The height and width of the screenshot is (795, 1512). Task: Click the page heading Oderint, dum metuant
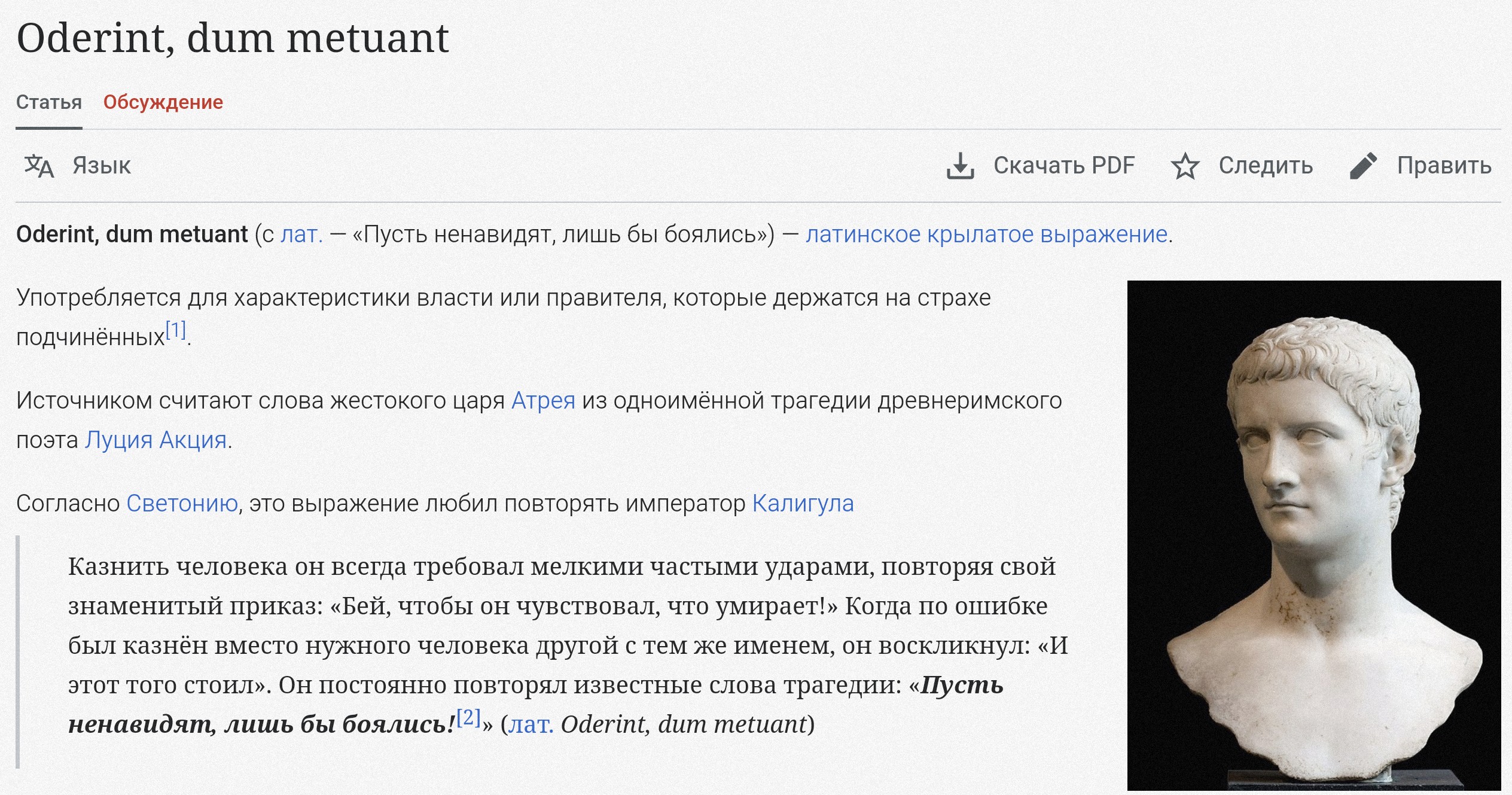(x=233, y=38)
